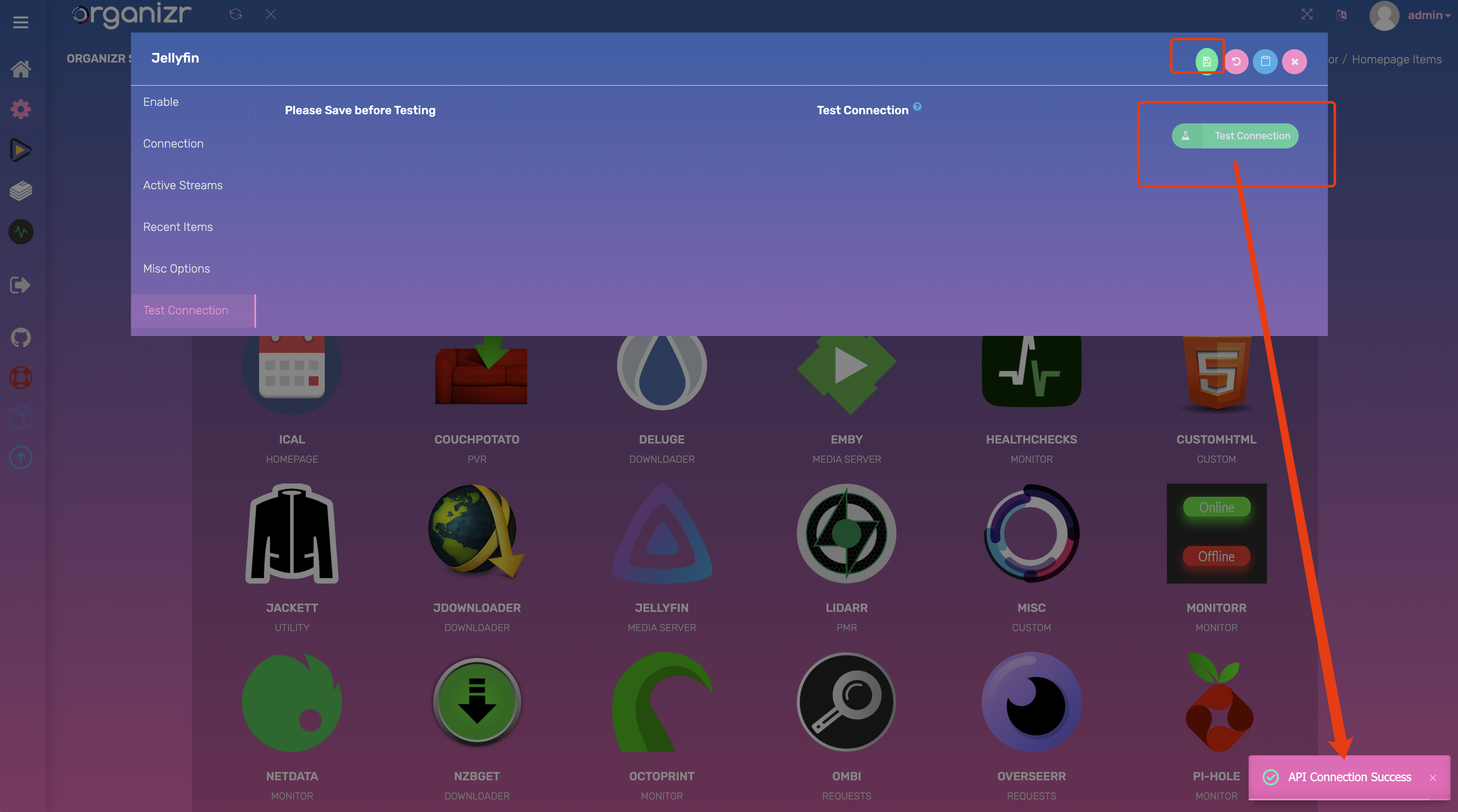Image resolution: width=1458 pixels, height=812 pixels.
Task: Click the GitHub icon in the sidebar
Action: click(21, 338)
